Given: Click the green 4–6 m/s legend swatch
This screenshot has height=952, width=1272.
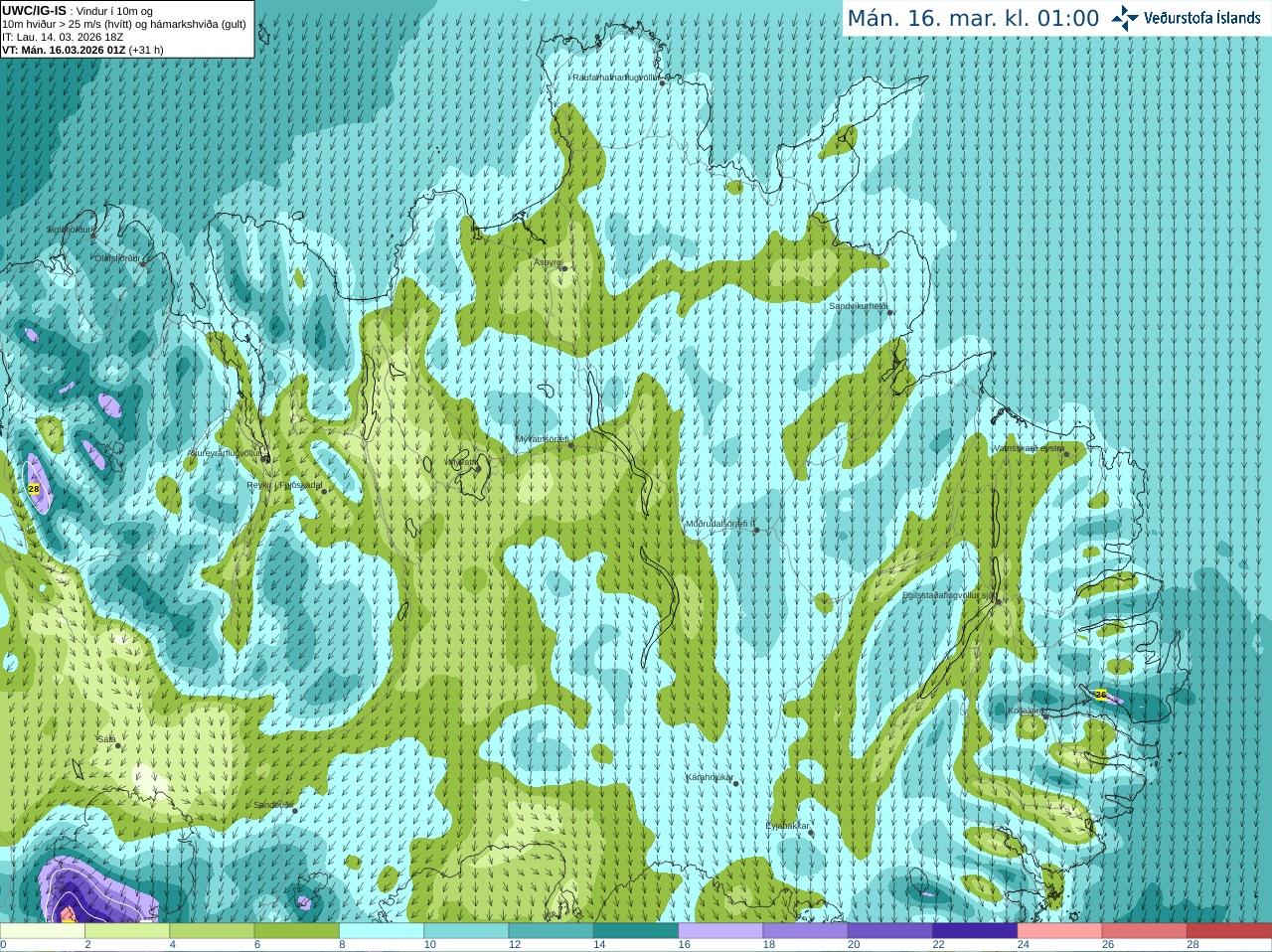Looking at the screenshot, I should [x=212, y=931].
